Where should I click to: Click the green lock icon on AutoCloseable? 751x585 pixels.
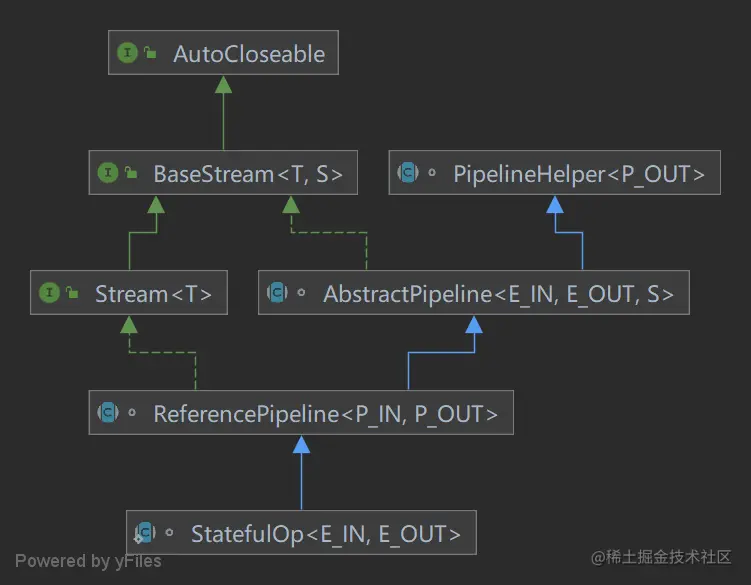click(151, 53)
